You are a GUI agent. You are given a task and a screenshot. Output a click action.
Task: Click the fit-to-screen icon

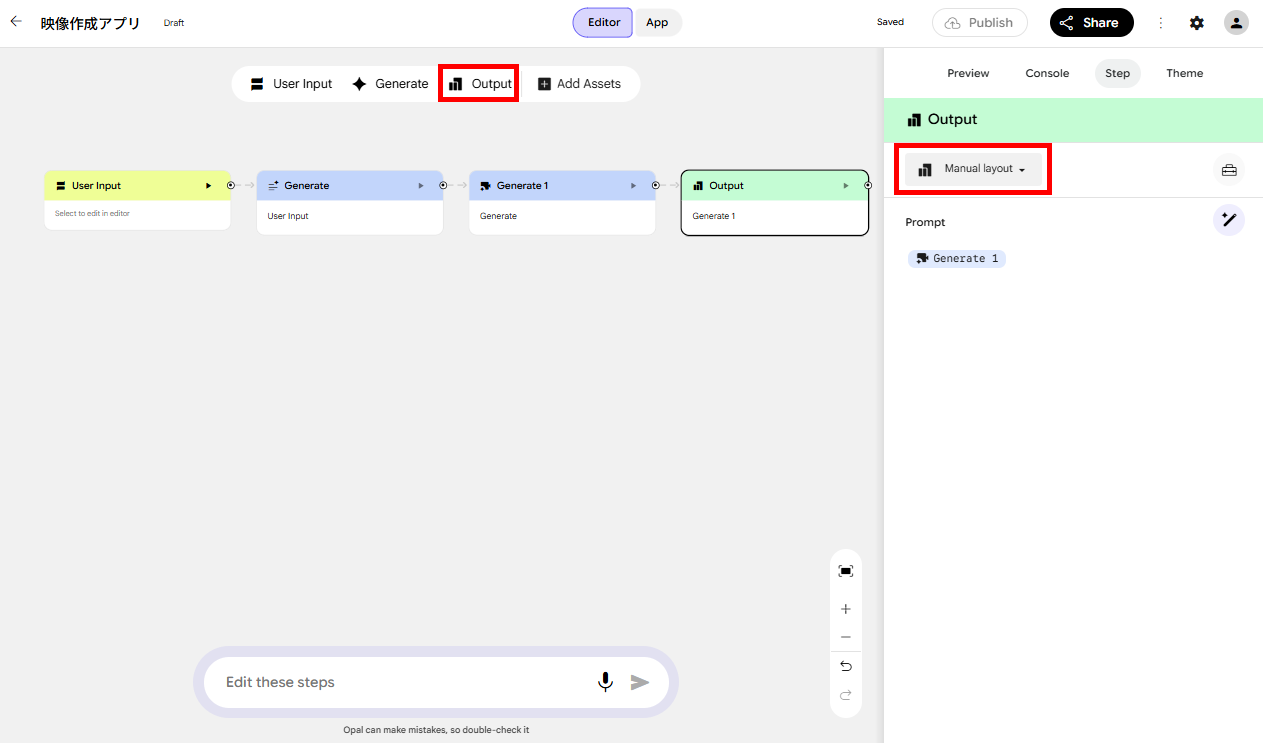click(x=846, y=571)
